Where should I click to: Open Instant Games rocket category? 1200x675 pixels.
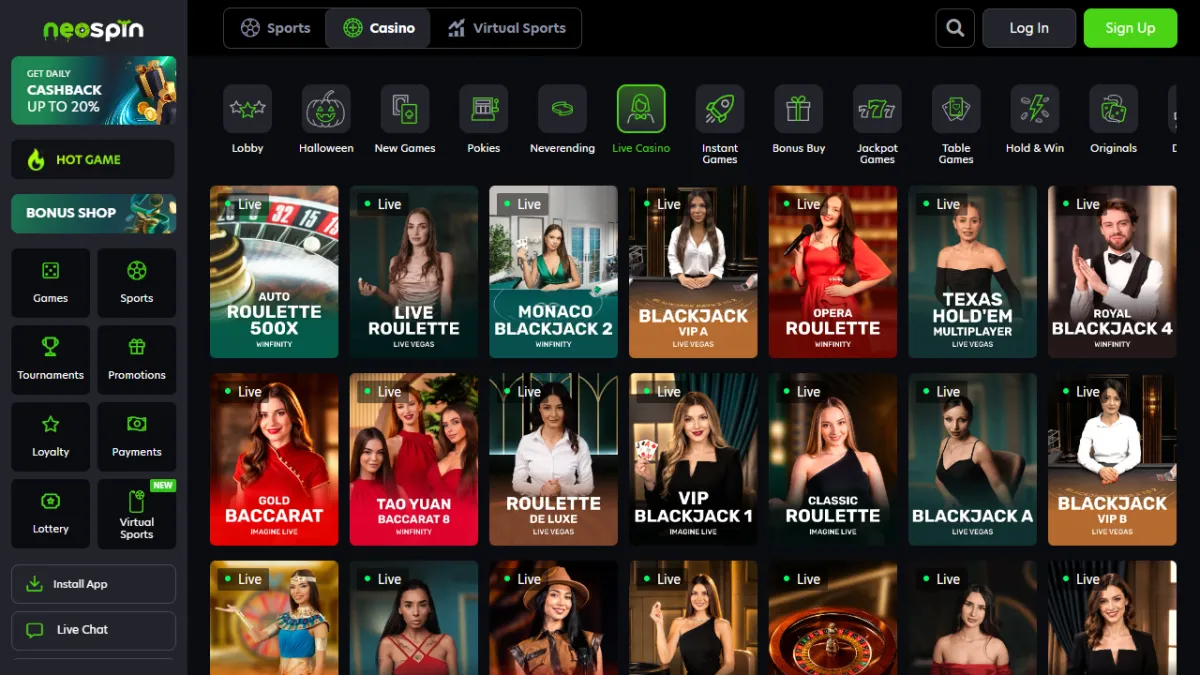click(x=720, y=109)
